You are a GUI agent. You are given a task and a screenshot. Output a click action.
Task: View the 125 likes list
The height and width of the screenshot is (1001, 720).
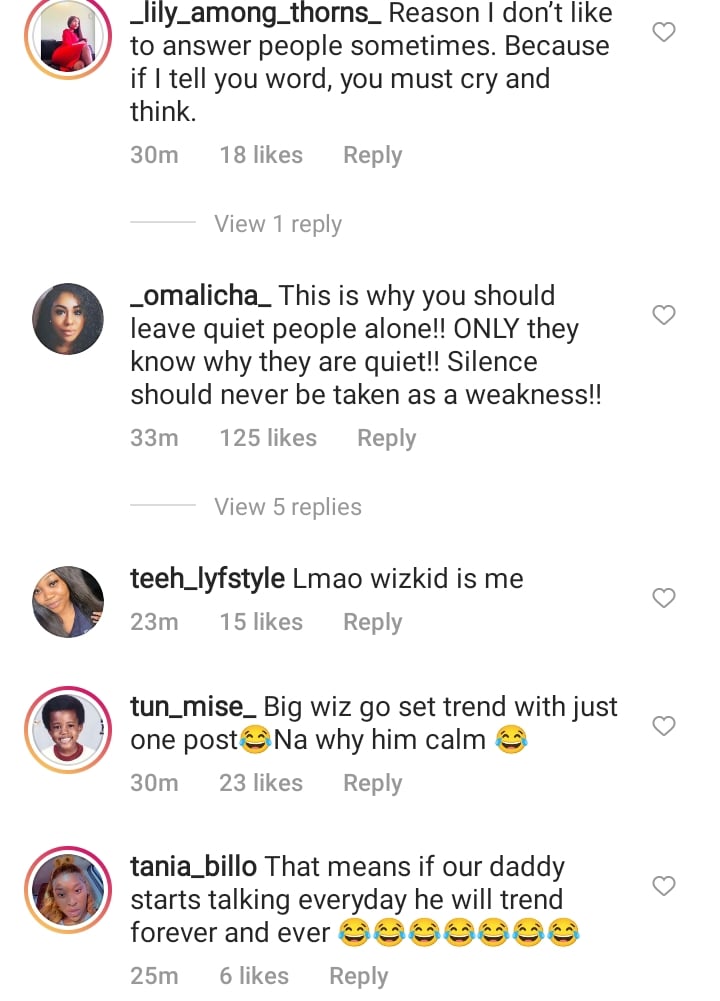tap(268, 438)
